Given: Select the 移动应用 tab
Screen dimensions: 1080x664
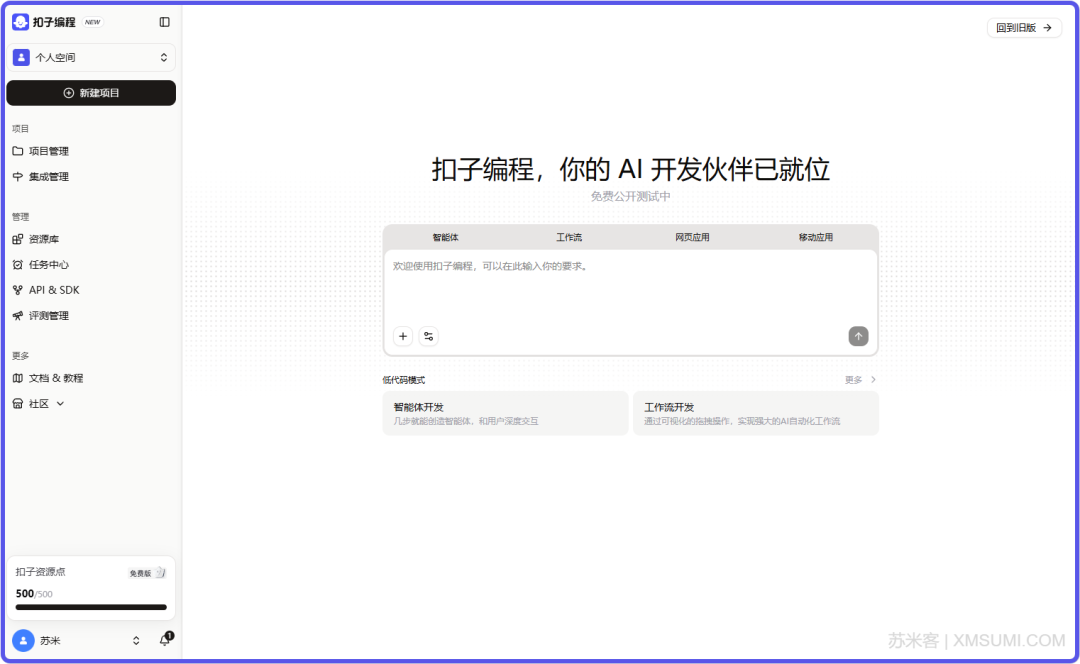Looking at the screenshot, I should (x=816, y=237).
